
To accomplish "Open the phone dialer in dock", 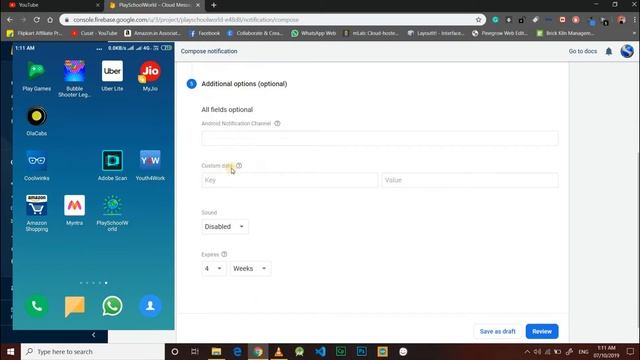I will (x=36, y=306).
